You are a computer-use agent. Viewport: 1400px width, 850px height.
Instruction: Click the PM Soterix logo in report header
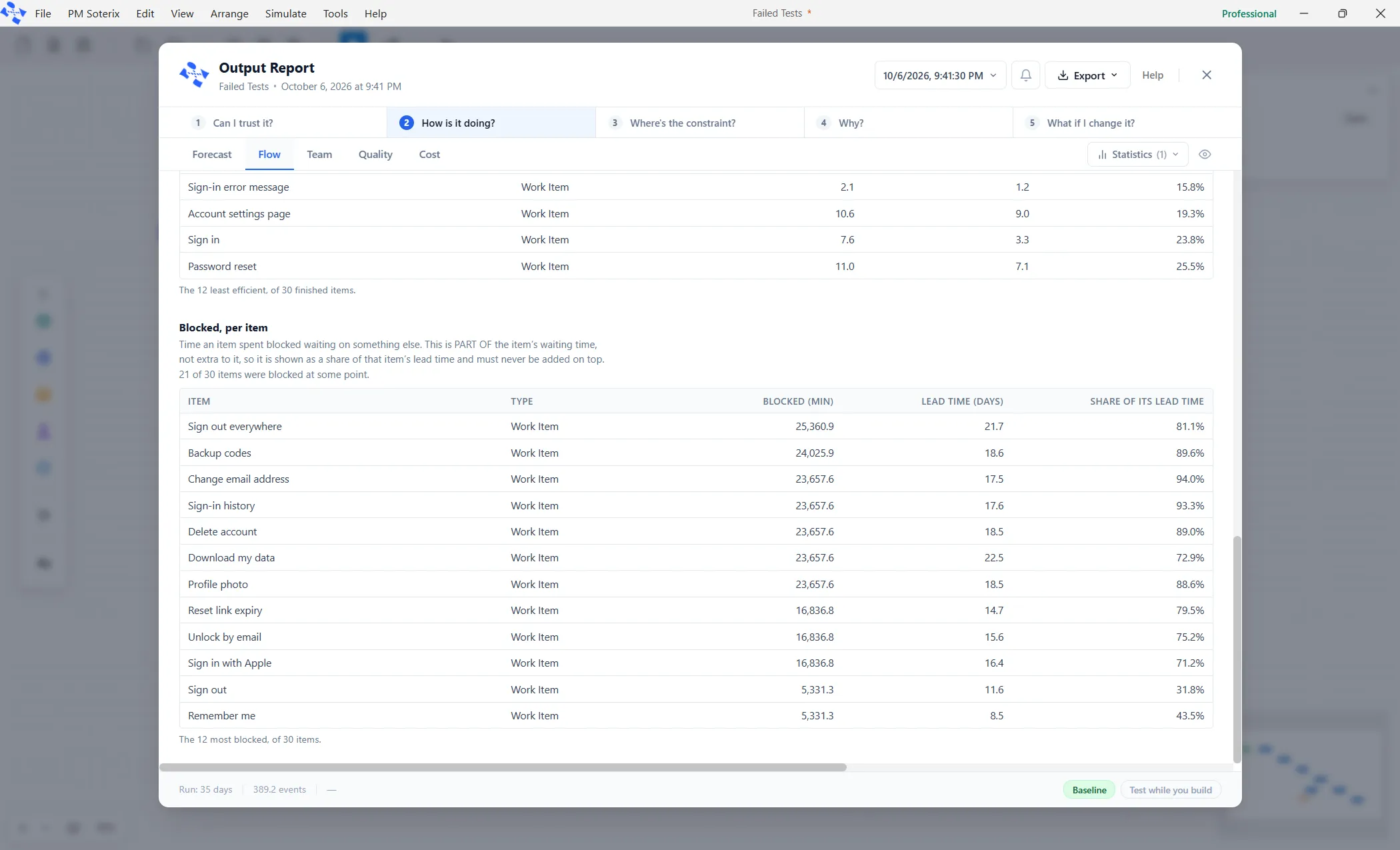point(194,75)
